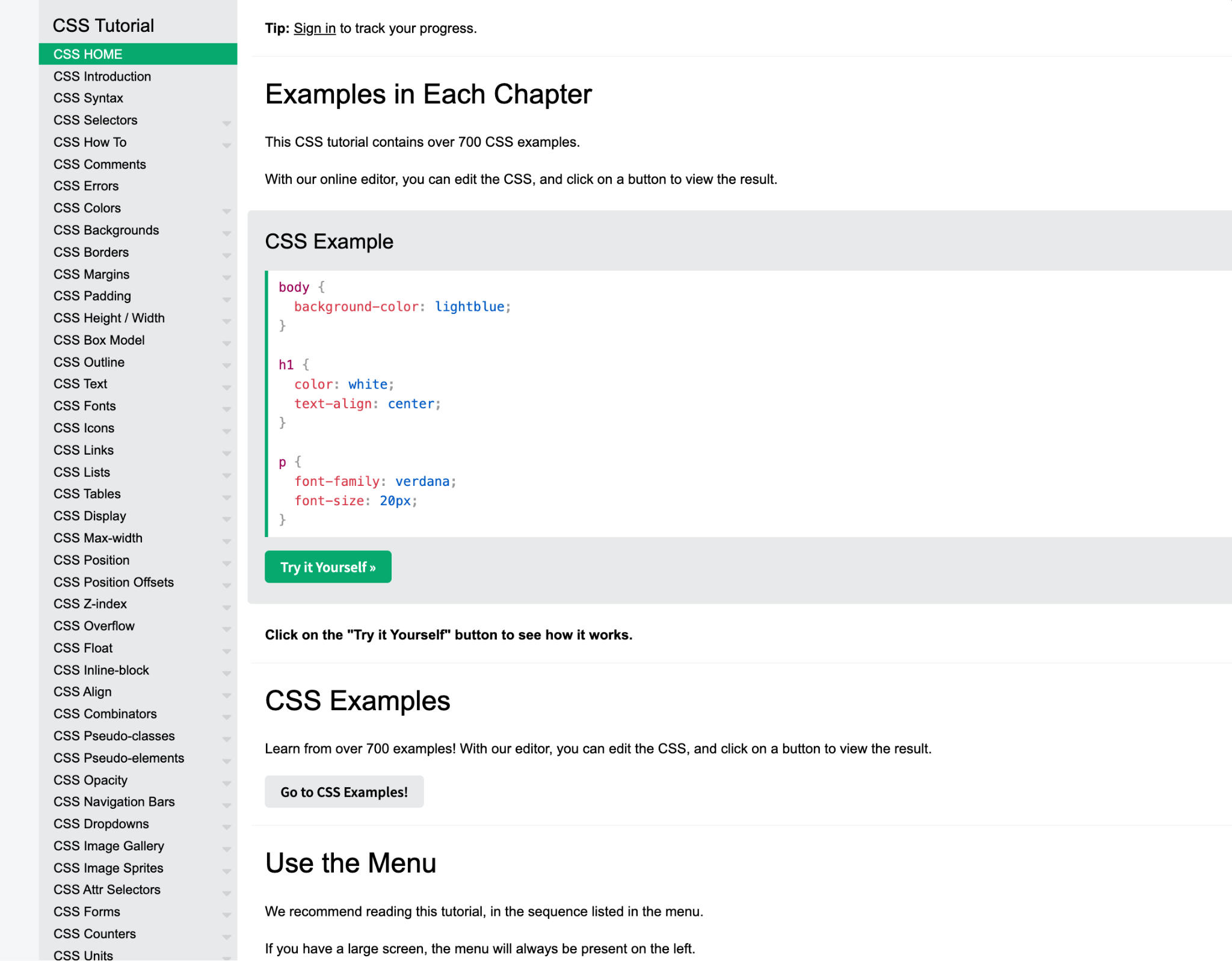The width and height of the screenshot is (1232, 961).
Task: Open the CSS Box Model page
Action: (99, 340)
